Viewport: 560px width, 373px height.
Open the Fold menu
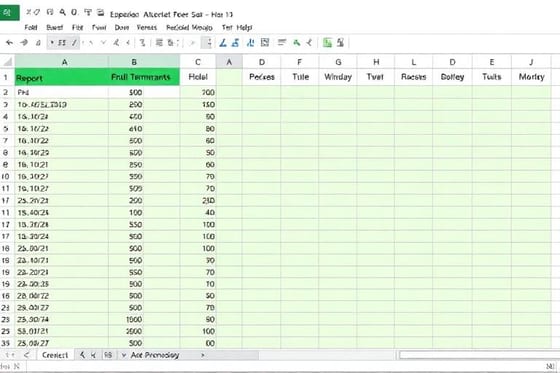31,28
